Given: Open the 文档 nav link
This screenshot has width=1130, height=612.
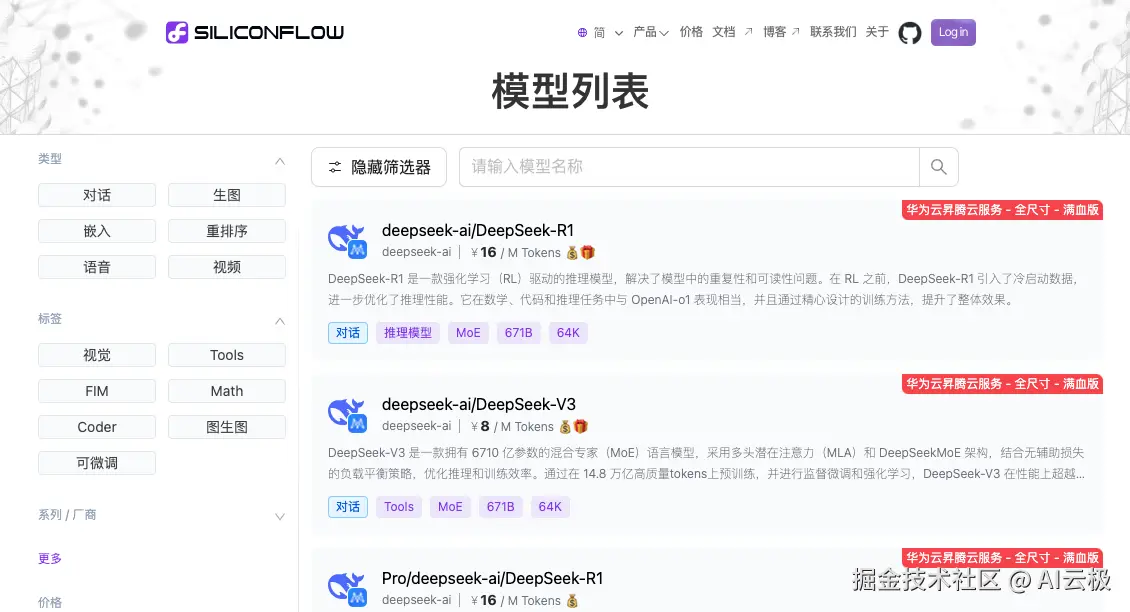Looking at the screenshot, I should coord(732,32).
